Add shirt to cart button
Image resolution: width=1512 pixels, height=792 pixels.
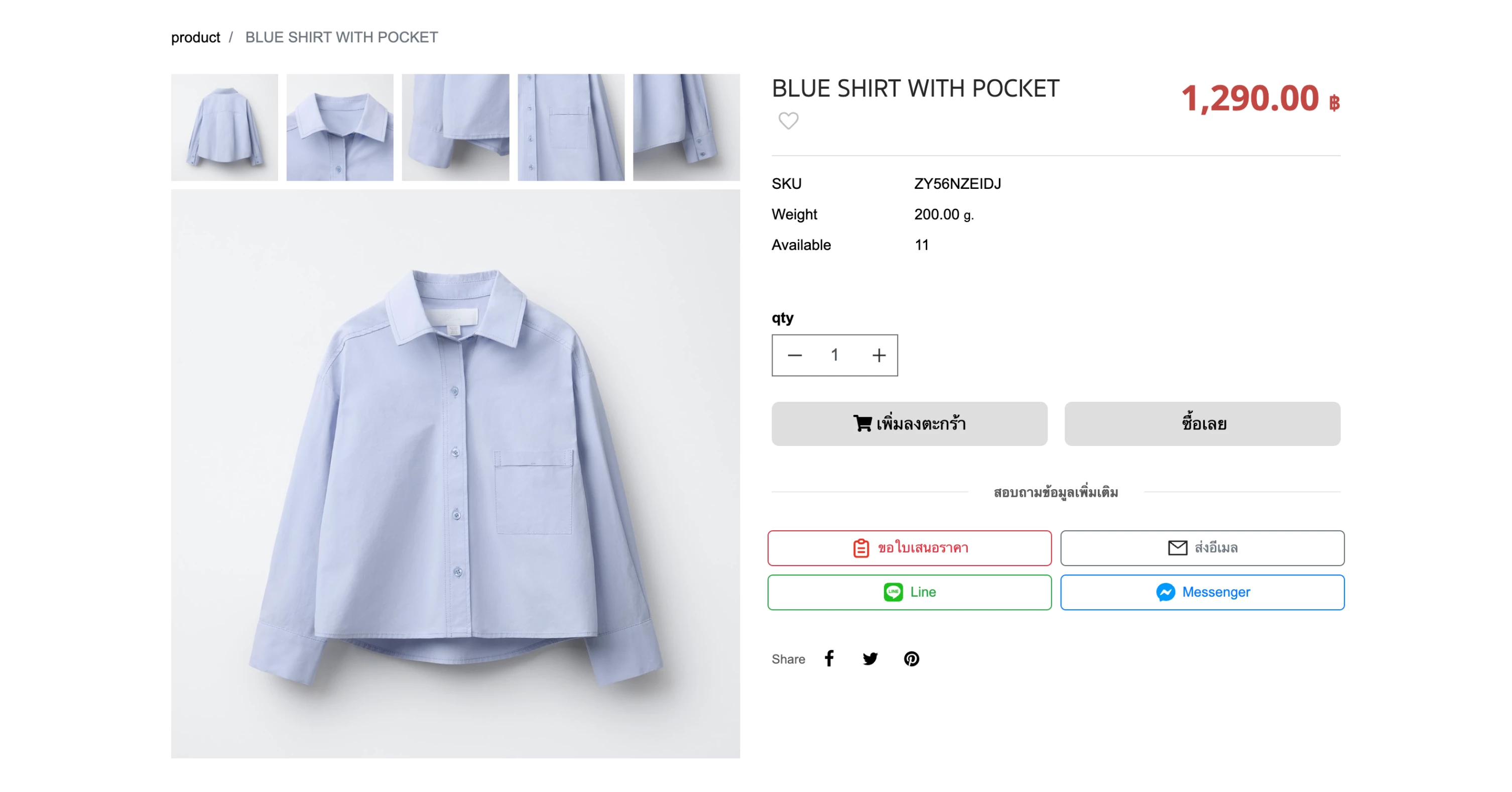[909, 423]
